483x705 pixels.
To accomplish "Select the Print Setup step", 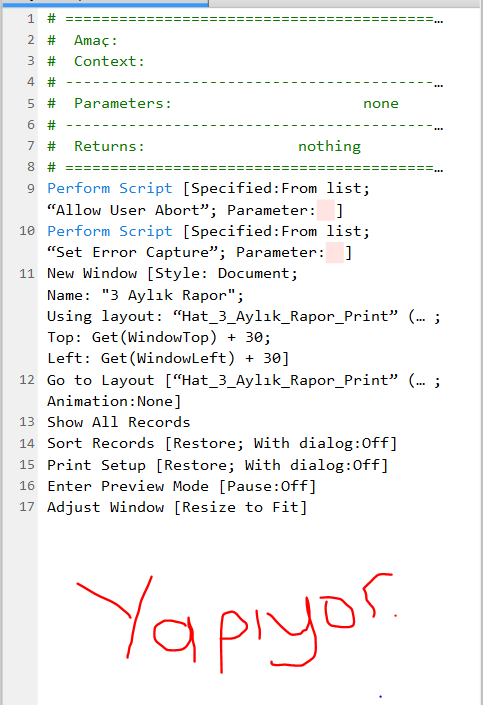I will (218, 465).
